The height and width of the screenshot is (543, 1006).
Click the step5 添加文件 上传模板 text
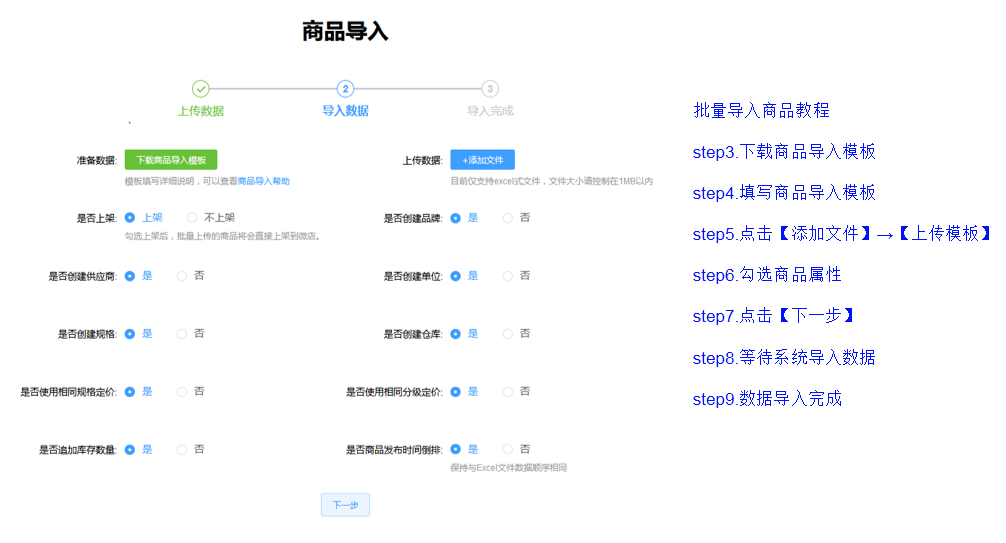pyautogui.click(x=842, y=234)
